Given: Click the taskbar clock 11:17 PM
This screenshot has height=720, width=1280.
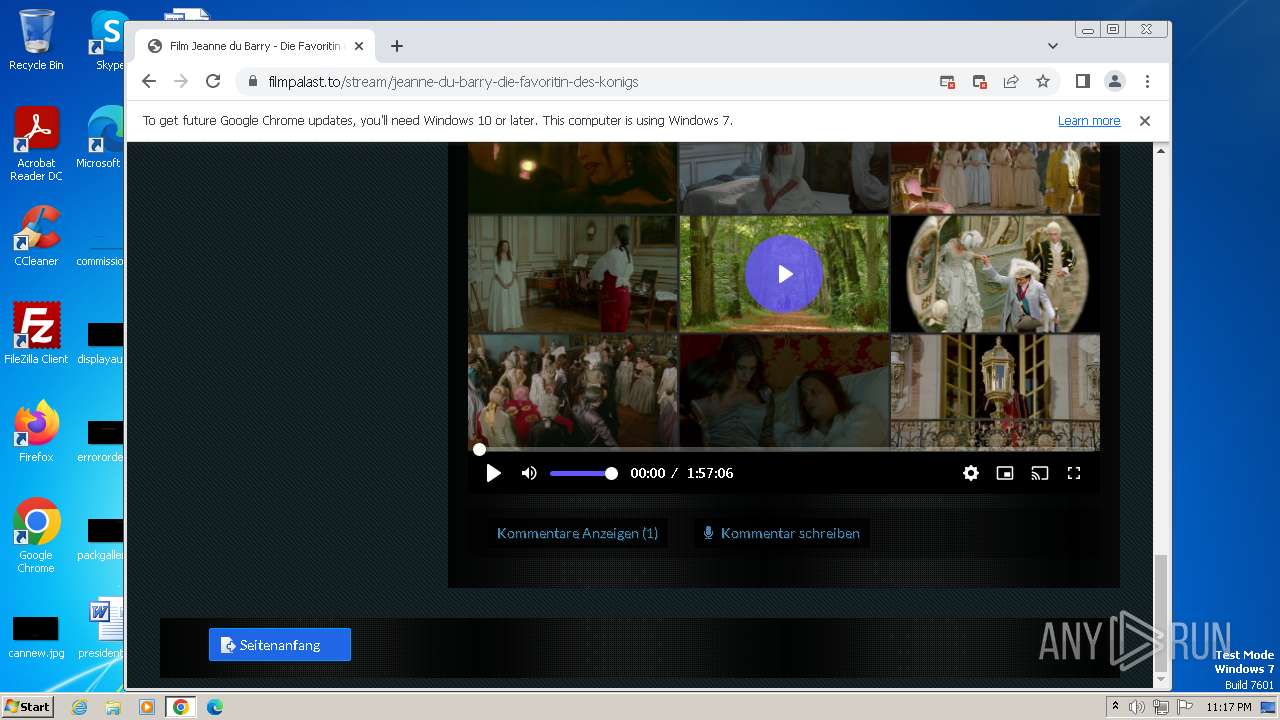Looking at the screenshot, I should [1229, 707].
